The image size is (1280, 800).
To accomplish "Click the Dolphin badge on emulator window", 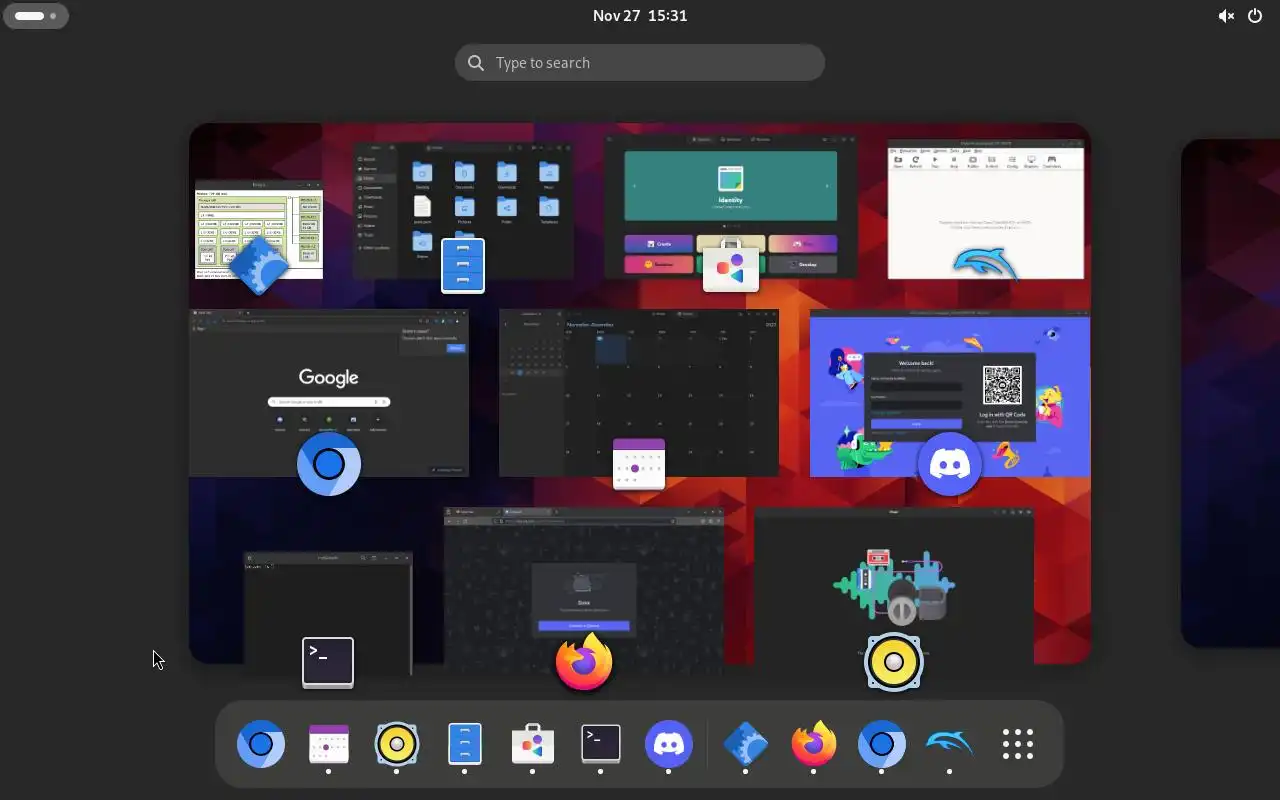I will pos(986,264).
